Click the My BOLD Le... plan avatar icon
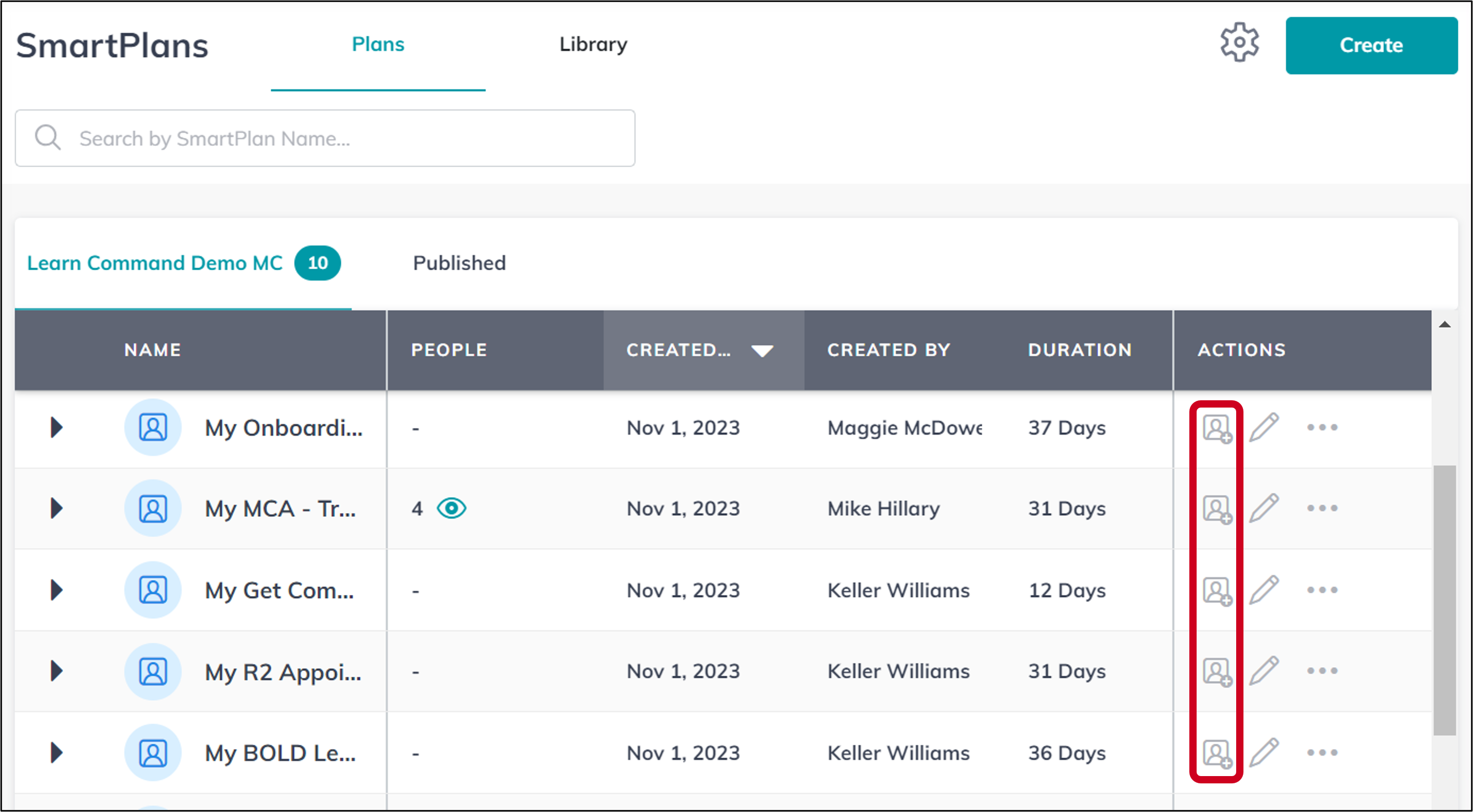This screenshot has width=1473, height=812. (153, 753)
